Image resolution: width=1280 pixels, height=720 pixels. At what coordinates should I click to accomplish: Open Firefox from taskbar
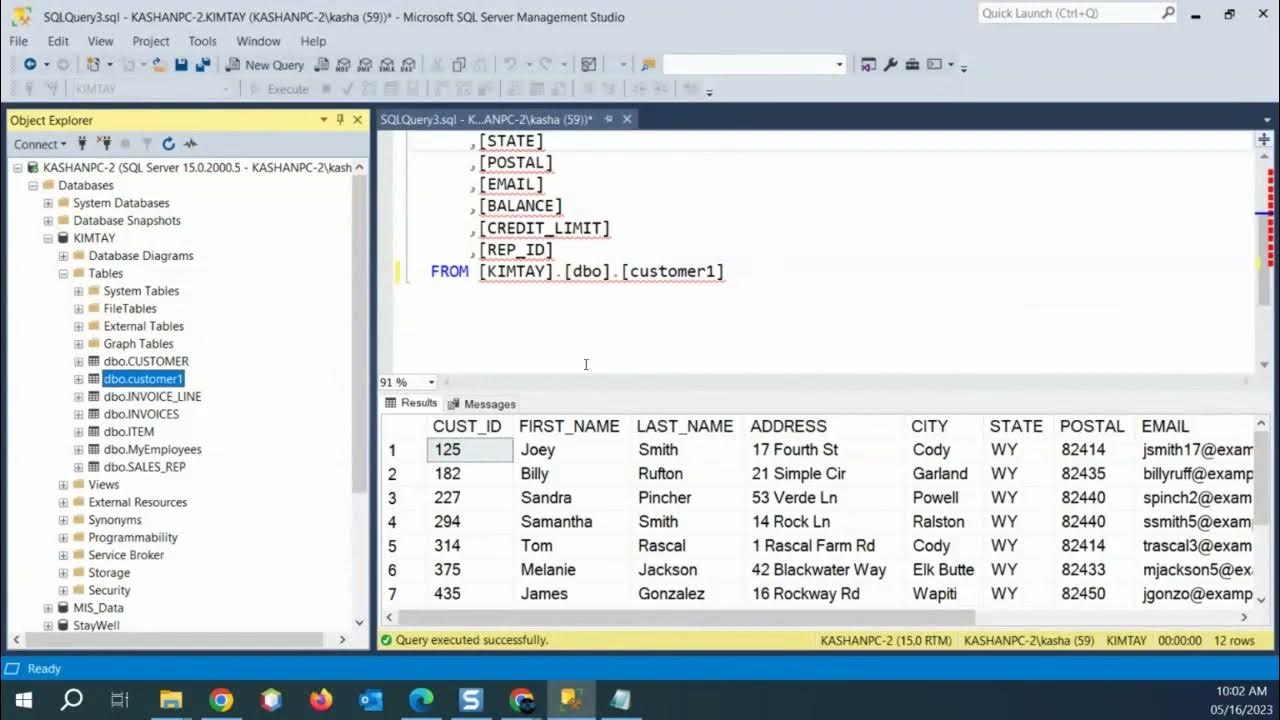tap(321, 700)
